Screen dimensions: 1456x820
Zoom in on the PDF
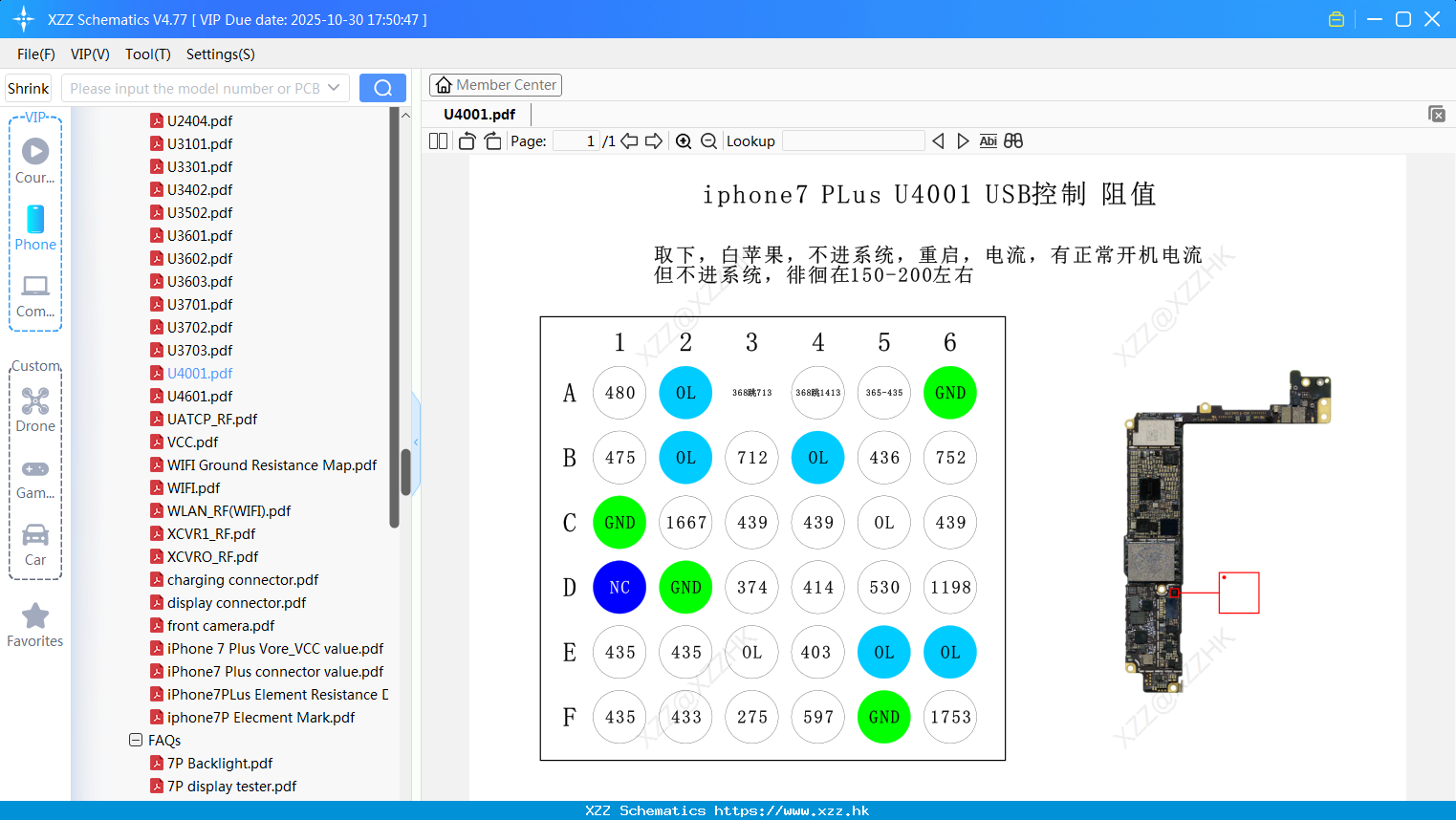684,140
